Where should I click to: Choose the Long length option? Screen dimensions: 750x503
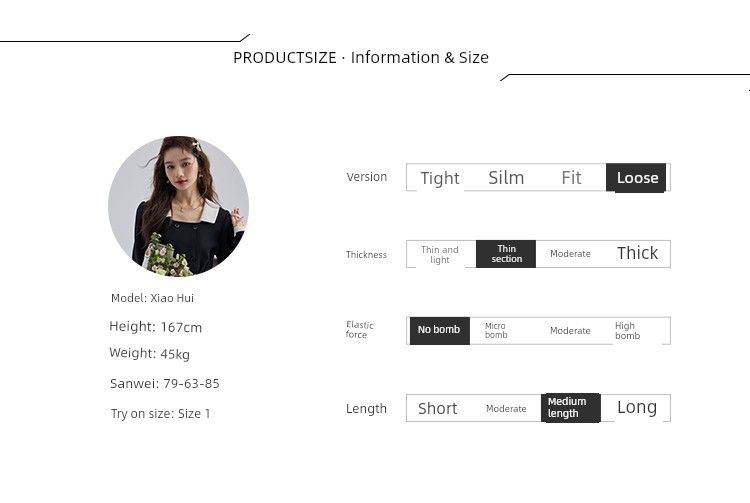click(637, 407)
